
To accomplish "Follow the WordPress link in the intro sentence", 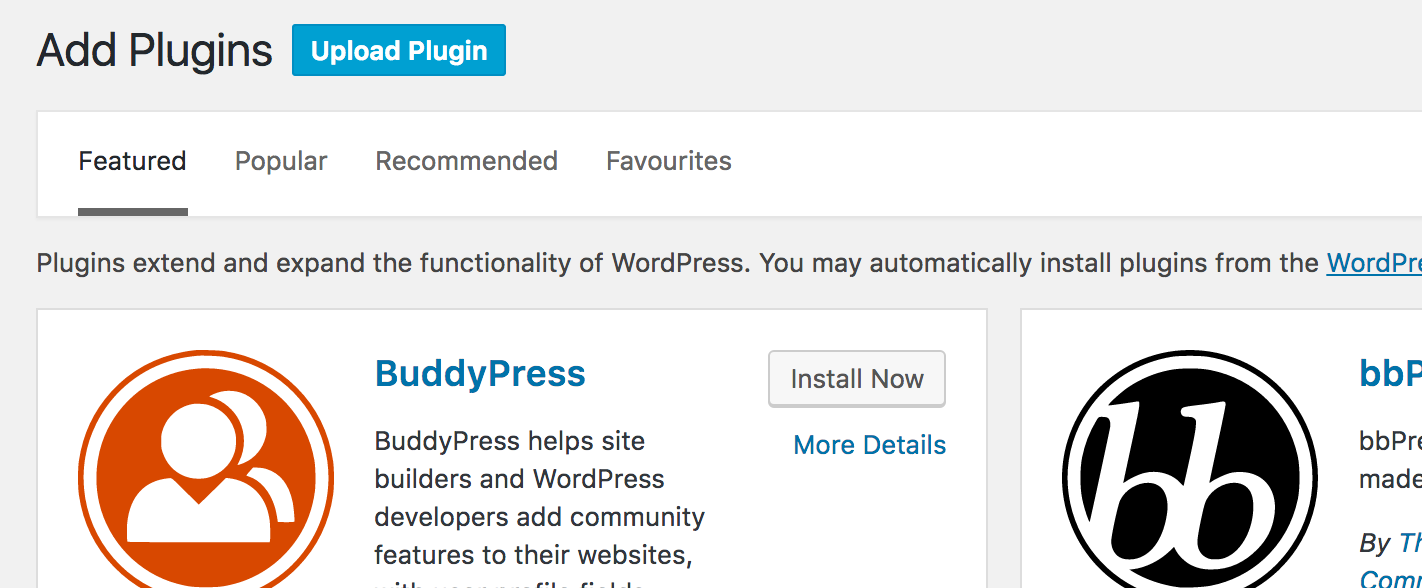I will point(1374,264).
